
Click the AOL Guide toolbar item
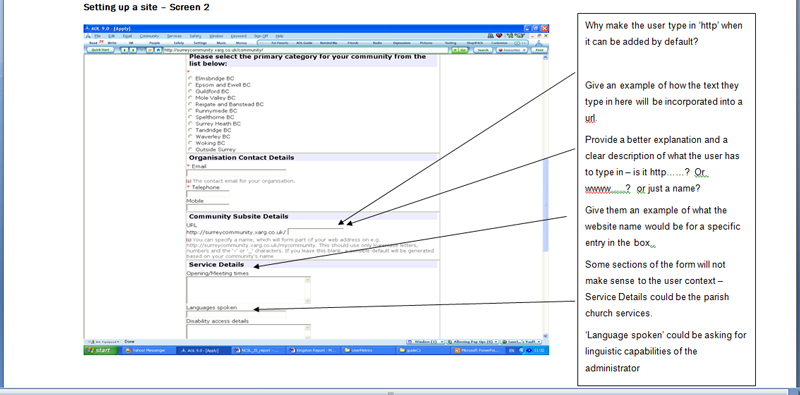pos(304,43)
